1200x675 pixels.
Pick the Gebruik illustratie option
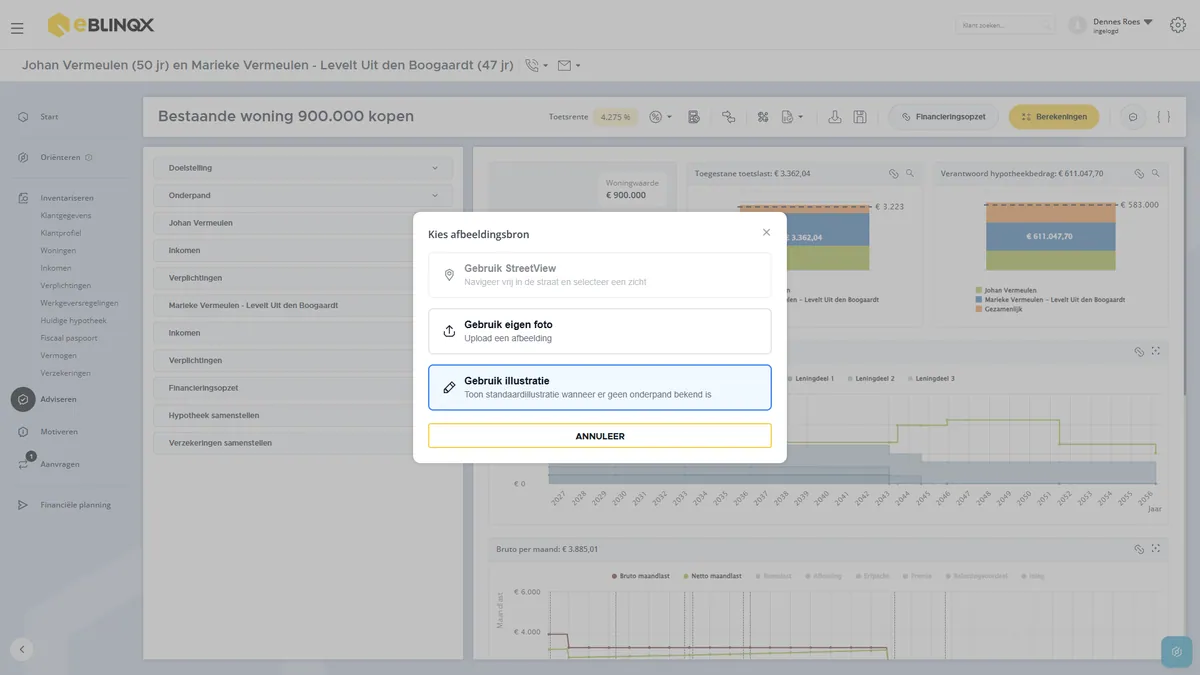(x=600, y=387)
